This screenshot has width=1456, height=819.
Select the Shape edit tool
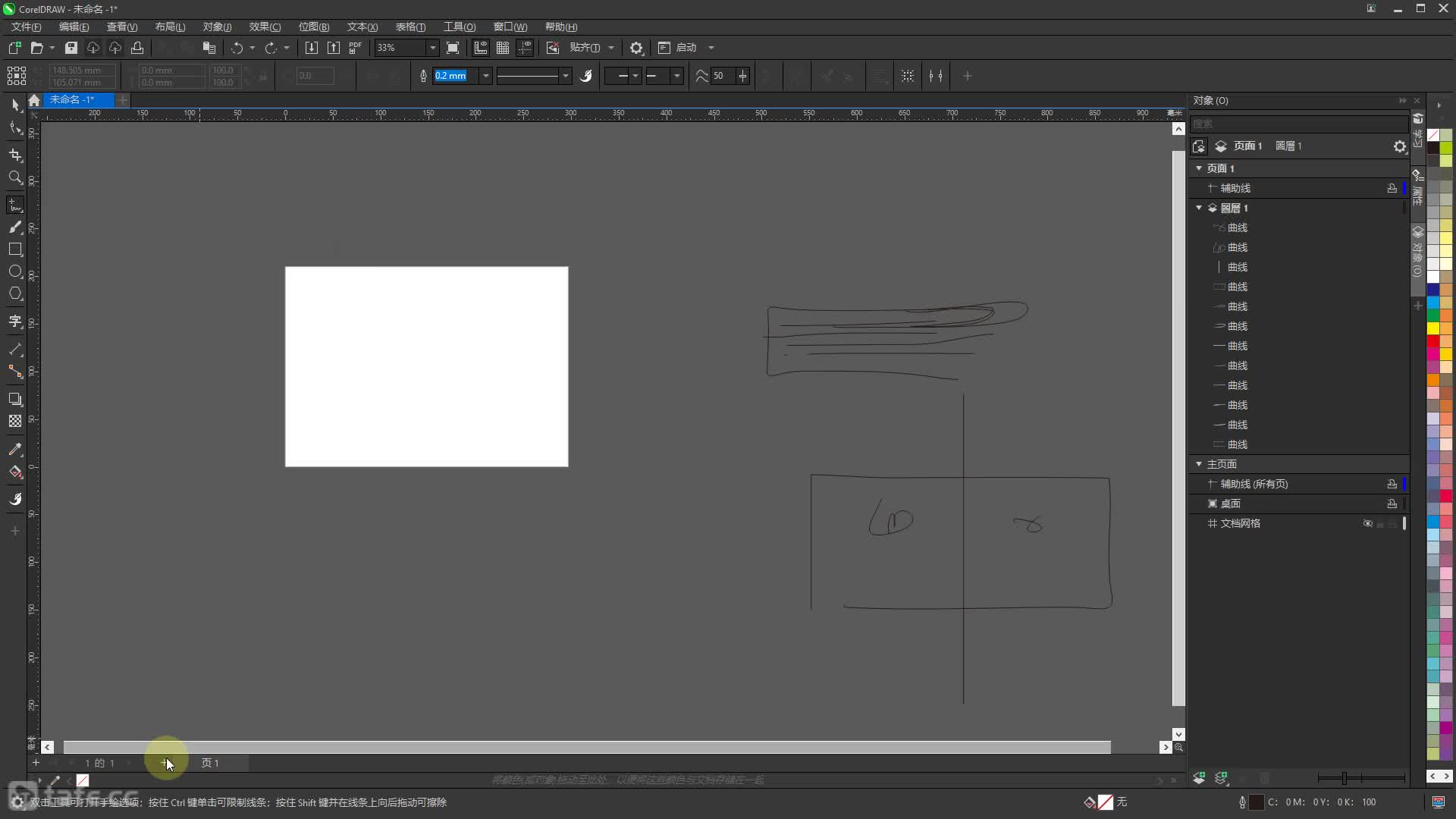[x=15, y=129]
